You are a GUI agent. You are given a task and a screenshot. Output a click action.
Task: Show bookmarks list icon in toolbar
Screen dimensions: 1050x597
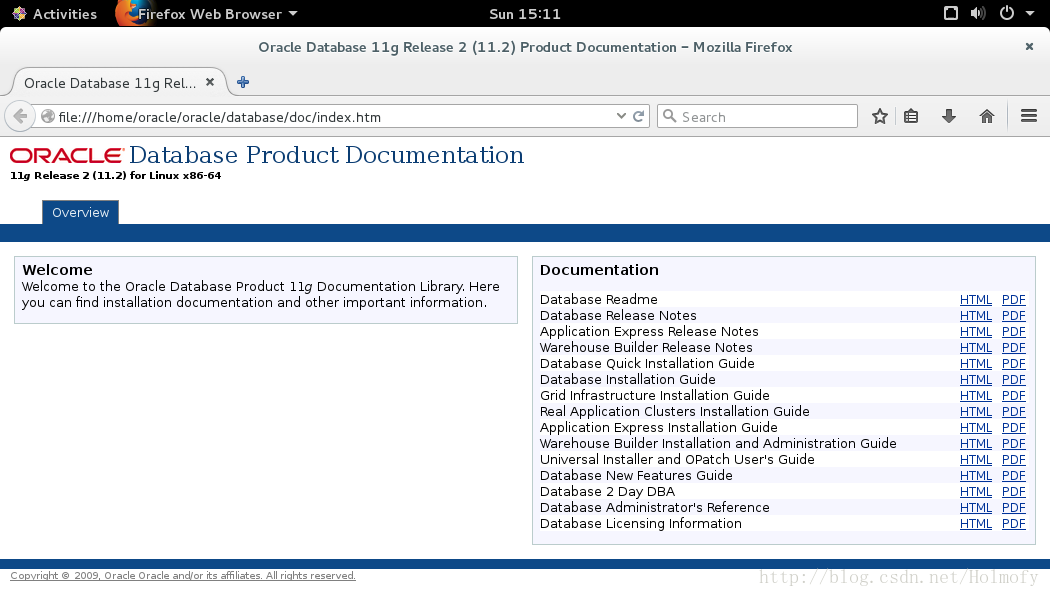coord(911,116)
